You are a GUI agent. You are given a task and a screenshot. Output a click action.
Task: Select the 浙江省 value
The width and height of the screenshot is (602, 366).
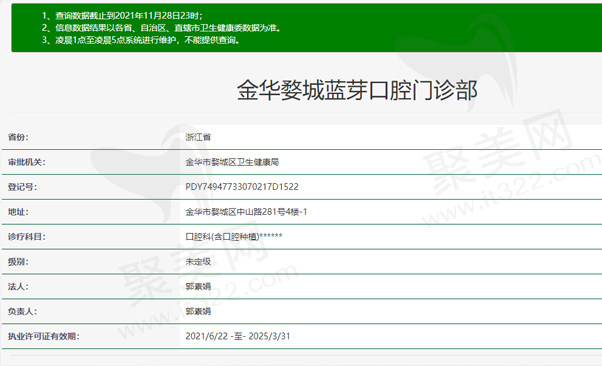(x=198, y=137)
